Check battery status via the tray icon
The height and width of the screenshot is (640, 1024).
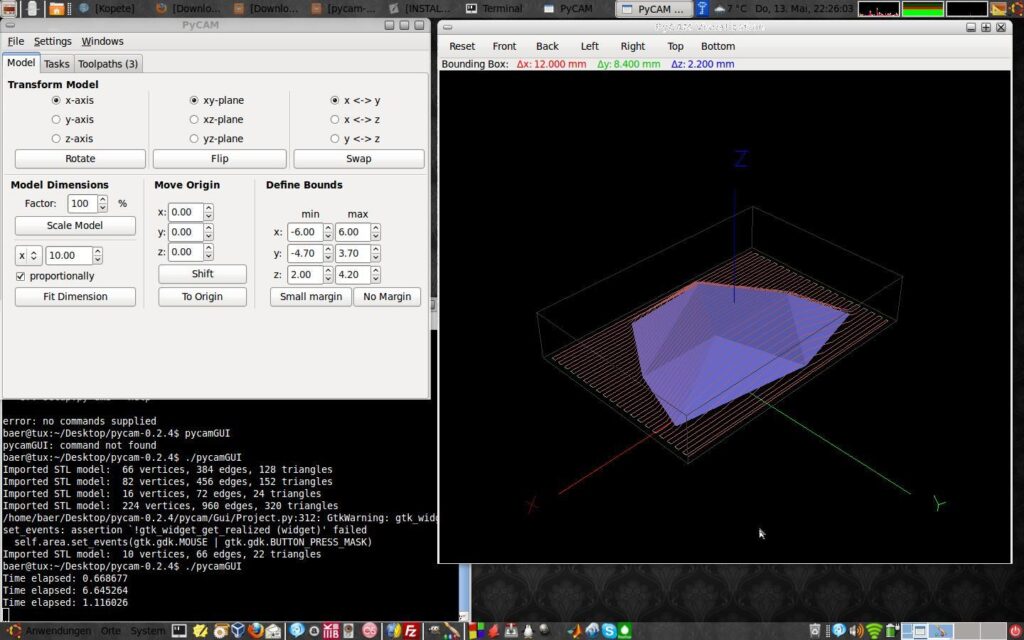pyautogui.click(x=891, y=631)
